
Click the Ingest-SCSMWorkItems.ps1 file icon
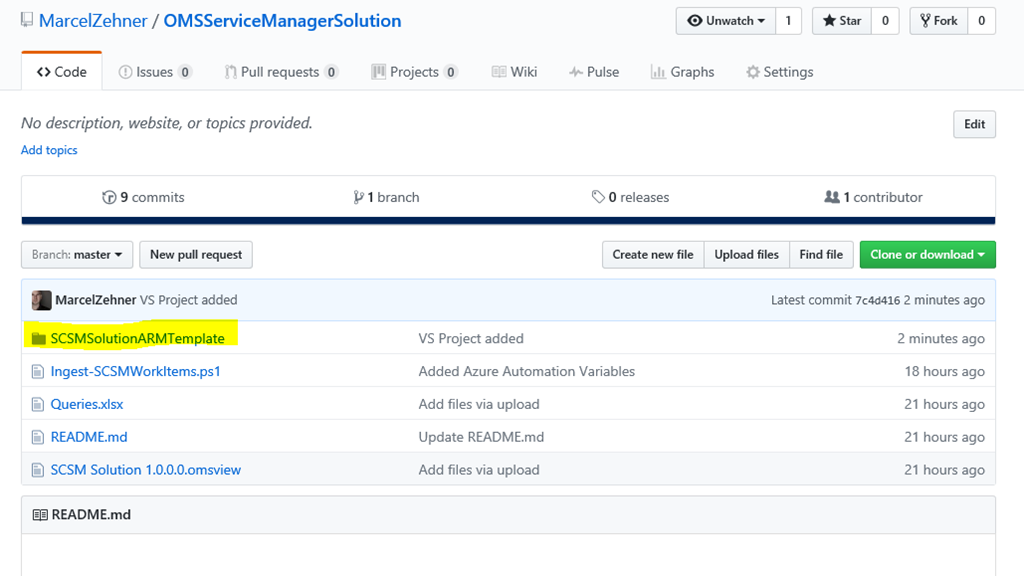(39, 372)
